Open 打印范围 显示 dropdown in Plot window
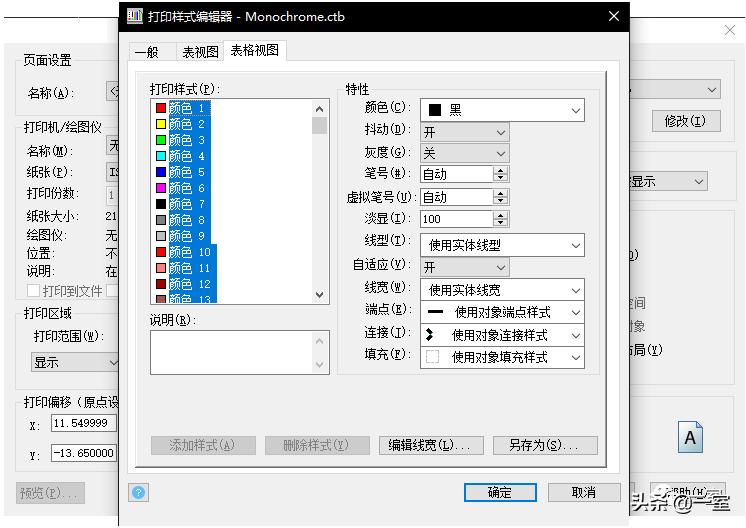Screen dimensions: 746x528 pyautogui.click(x=75, y=362)
